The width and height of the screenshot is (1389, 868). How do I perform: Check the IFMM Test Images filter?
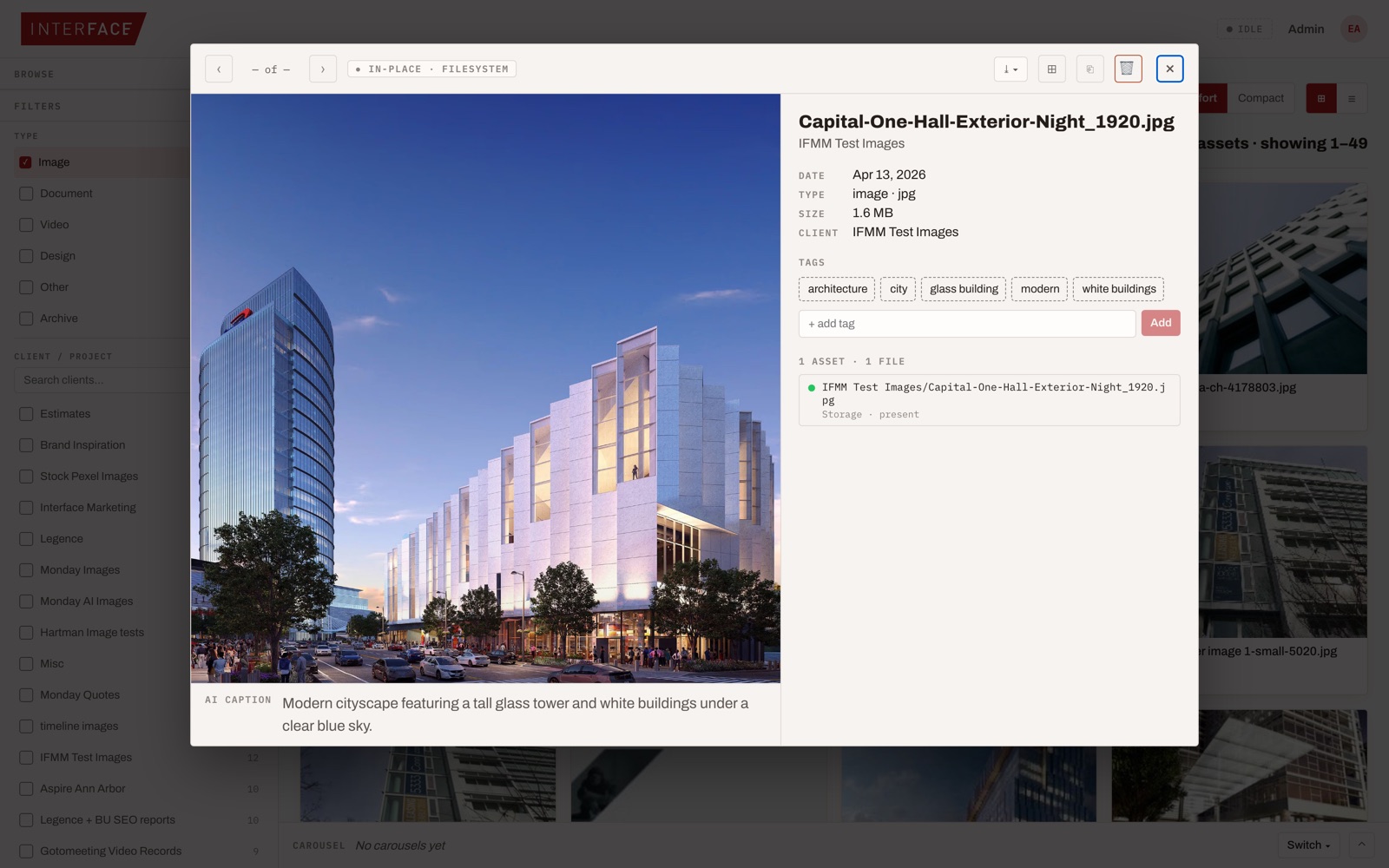(x=26, y=758)
